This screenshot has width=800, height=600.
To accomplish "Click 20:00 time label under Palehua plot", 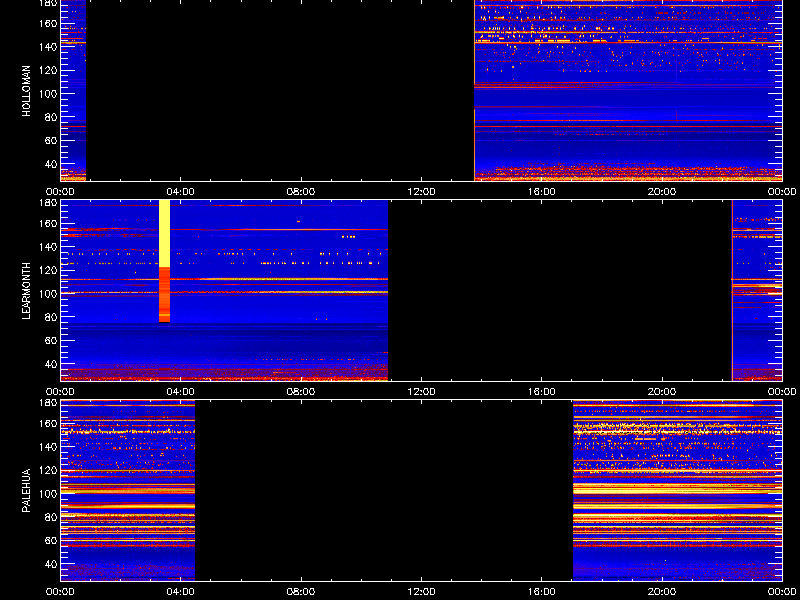I will 662,592.
